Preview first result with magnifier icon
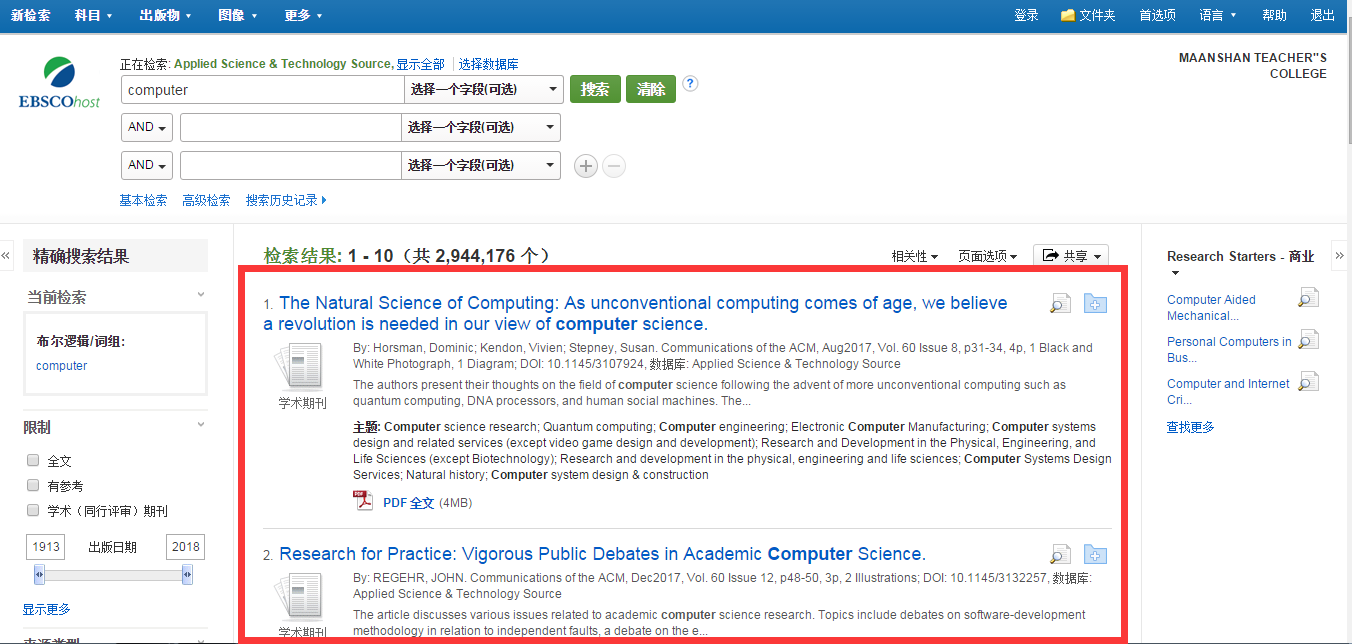 click(1060, 304)
